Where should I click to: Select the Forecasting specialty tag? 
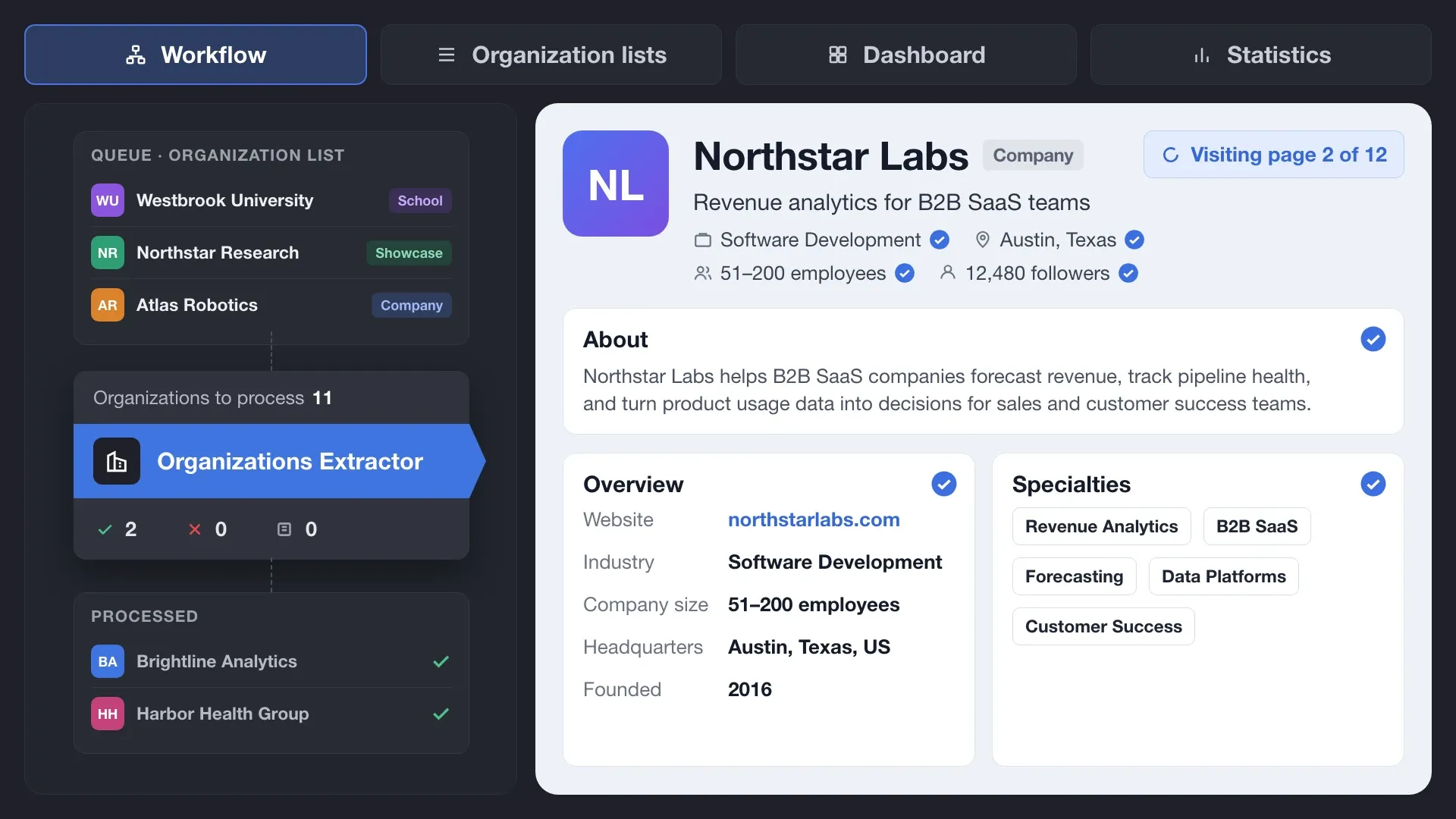(1074, 576)
